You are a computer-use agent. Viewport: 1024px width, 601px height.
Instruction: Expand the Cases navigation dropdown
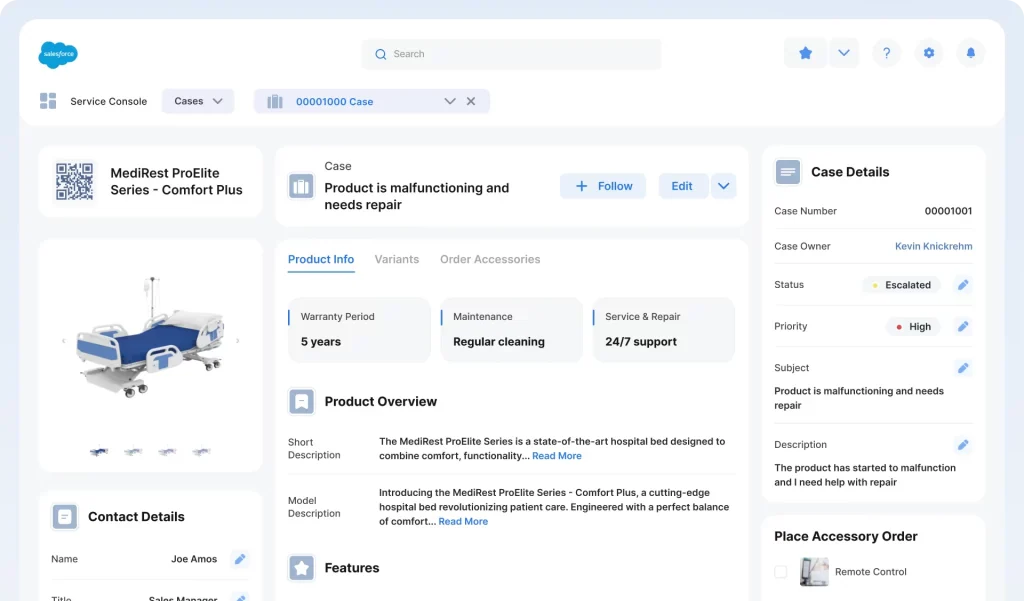pyautogui.click(x=198, y=101)
